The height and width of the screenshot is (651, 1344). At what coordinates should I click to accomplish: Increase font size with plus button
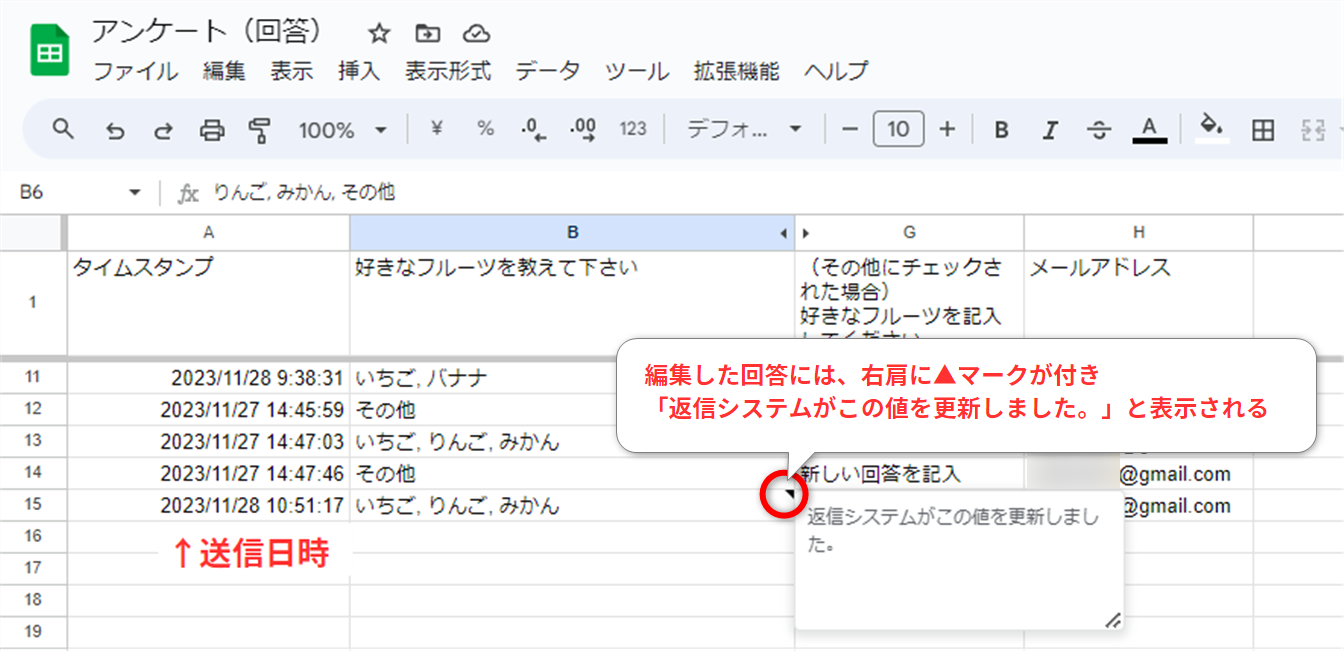948,130
